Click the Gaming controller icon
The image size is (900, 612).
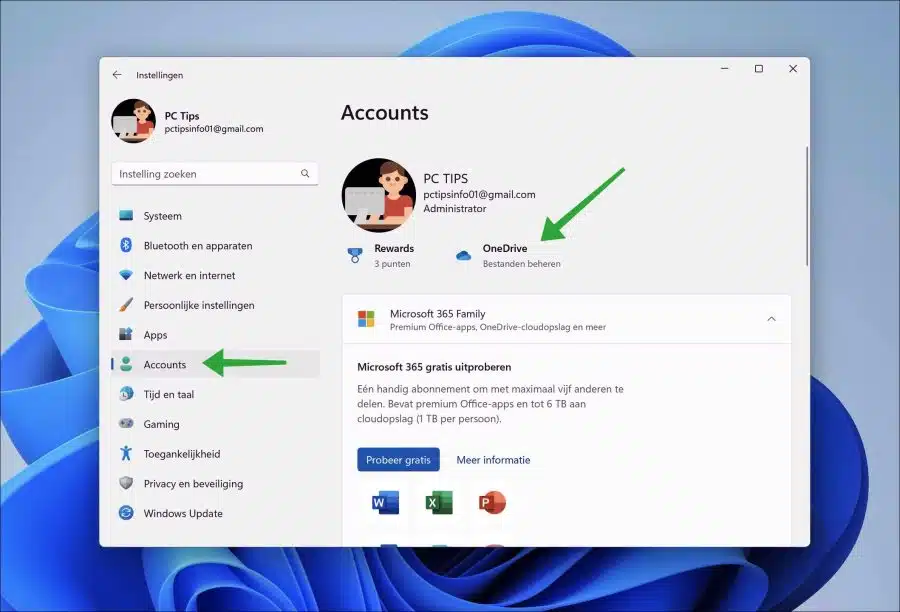click(126, 424)
